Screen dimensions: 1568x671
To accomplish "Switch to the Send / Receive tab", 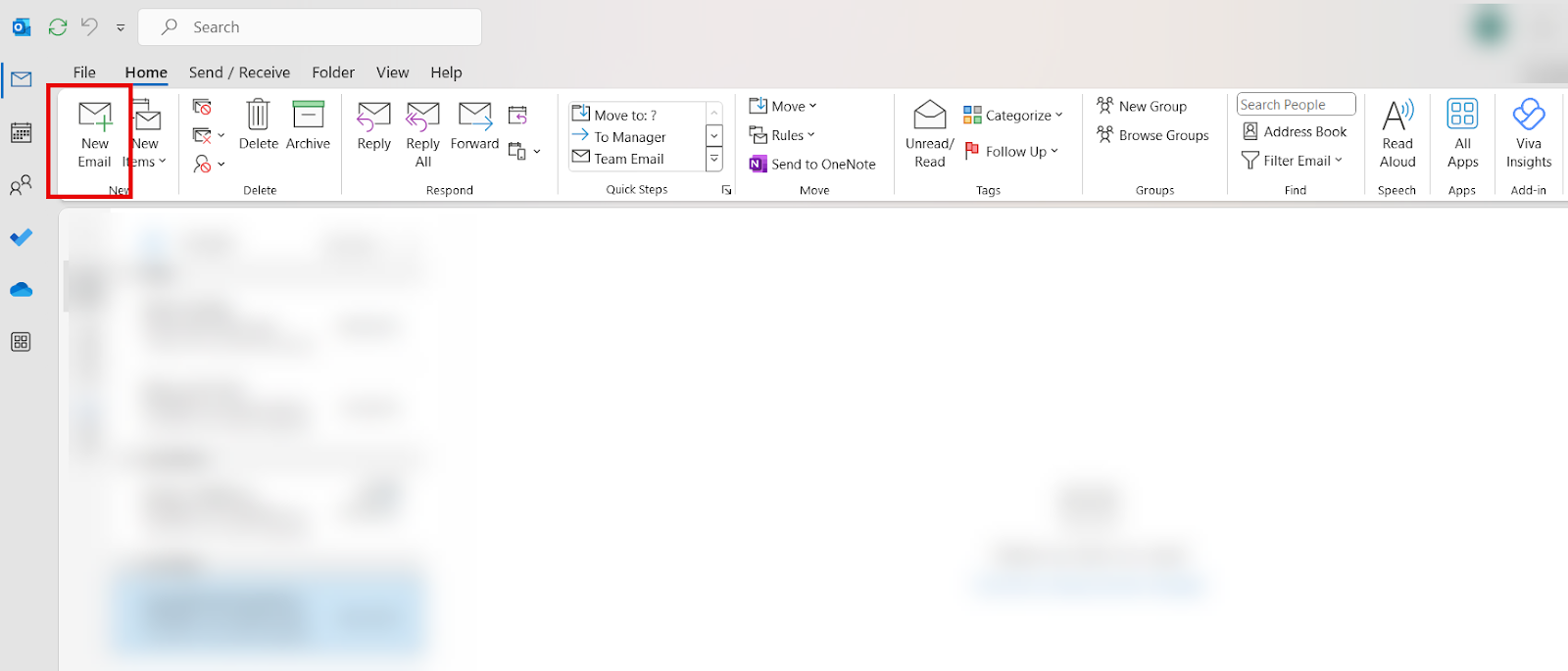I will [x=239, y=72].
